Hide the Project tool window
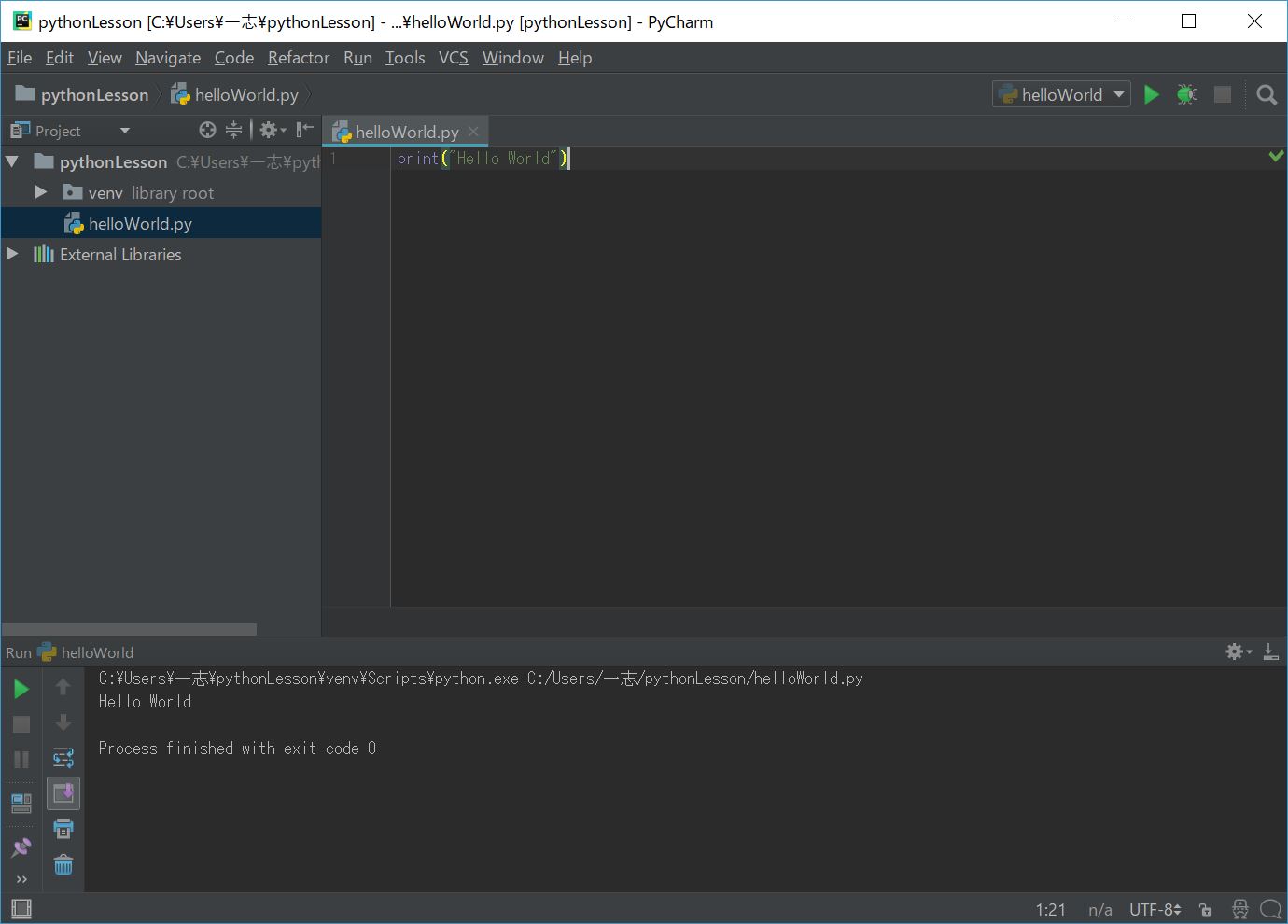1288x924 pixels. [x=305, y=130]
